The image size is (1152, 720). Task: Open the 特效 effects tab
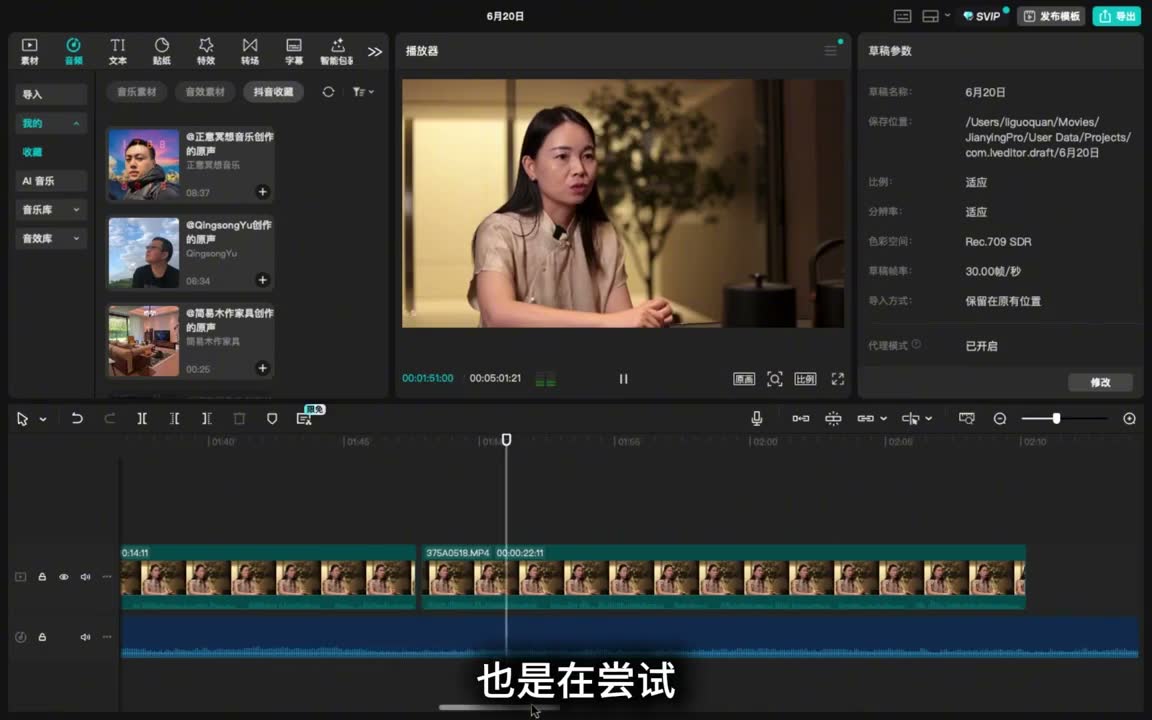tap(206, 51)
